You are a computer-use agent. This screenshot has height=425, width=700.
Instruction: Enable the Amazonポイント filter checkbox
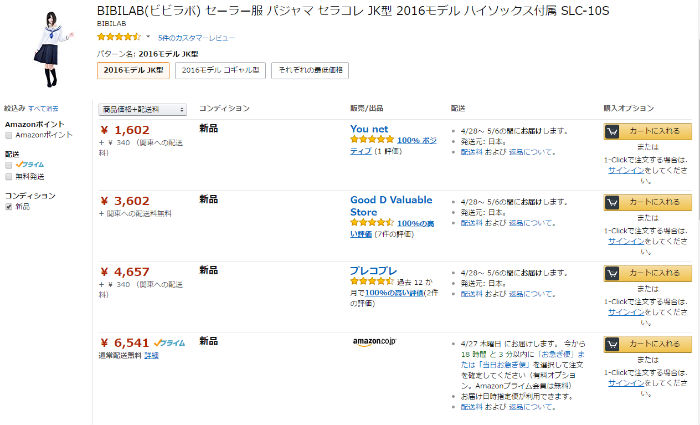point(9,134)
